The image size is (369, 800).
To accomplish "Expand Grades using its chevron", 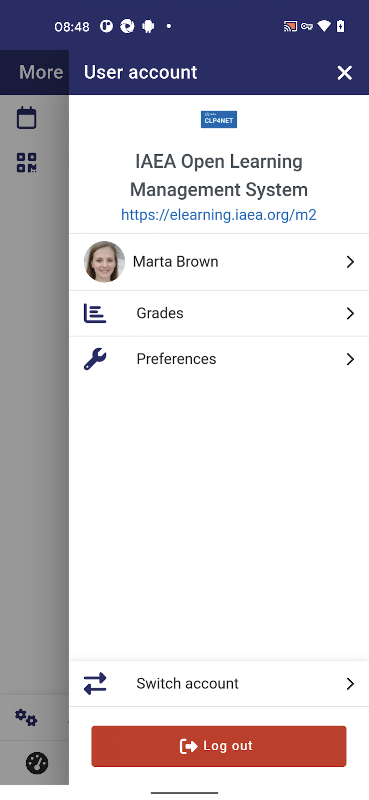I will point(350,313).
